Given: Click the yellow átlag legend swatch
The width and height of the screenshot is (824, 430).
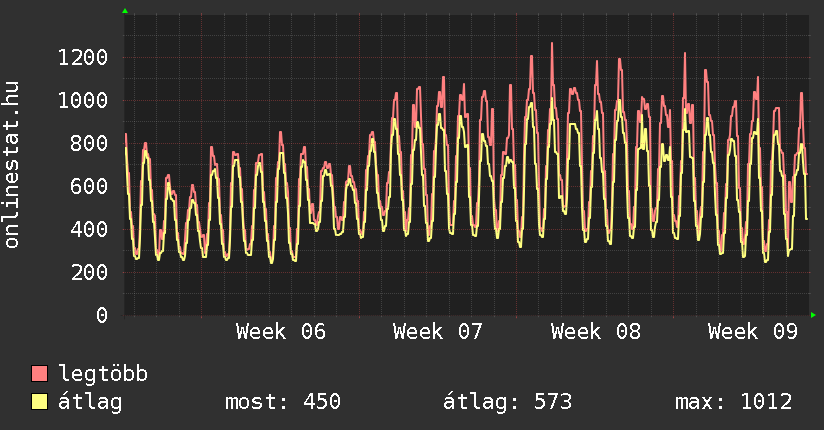Looking at the screenshot, I should (x=40, y=402).
